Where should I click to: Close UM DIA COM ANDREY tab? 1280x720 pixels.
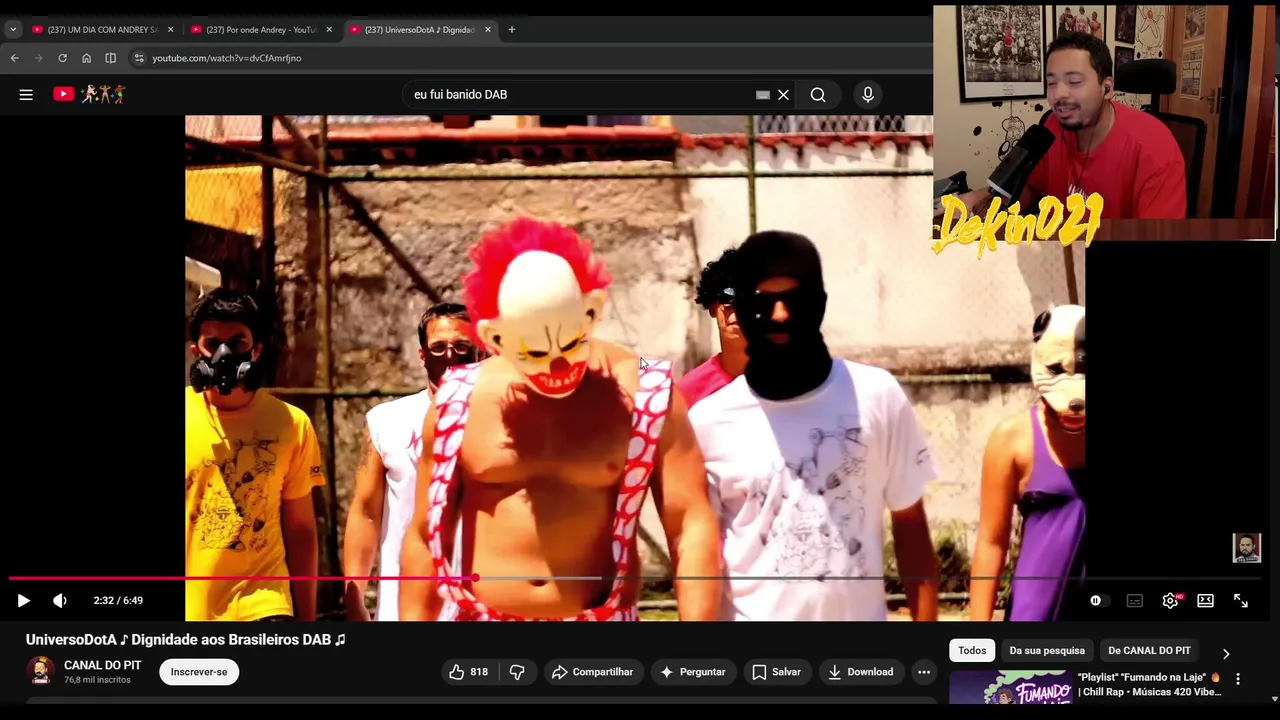coord(170,30)
